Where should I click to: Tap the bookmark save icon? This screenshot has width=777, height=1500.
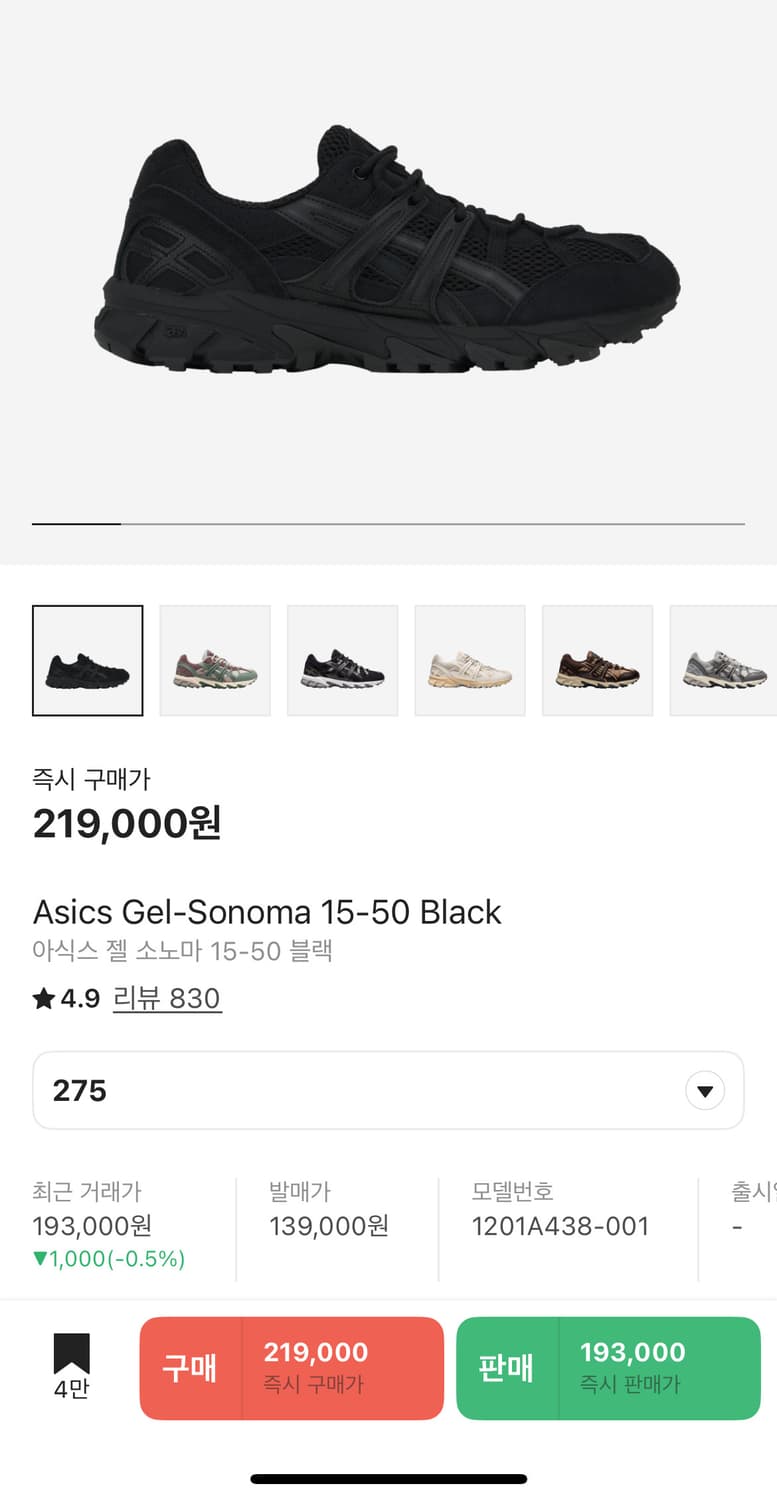pyautogui.click(x=71, y=1354)
